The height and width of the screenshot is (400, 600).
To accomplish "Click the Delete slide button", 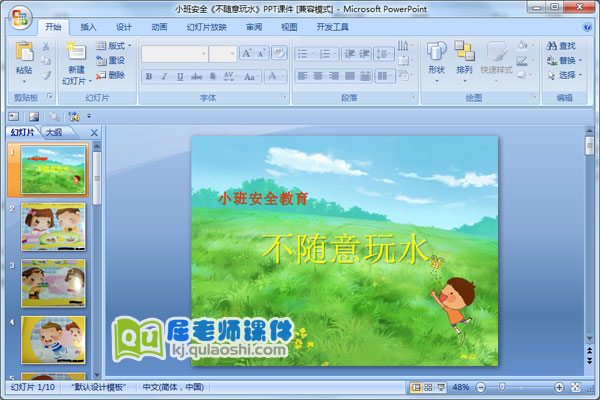I will pyautogui.click(x=111, y=75).
